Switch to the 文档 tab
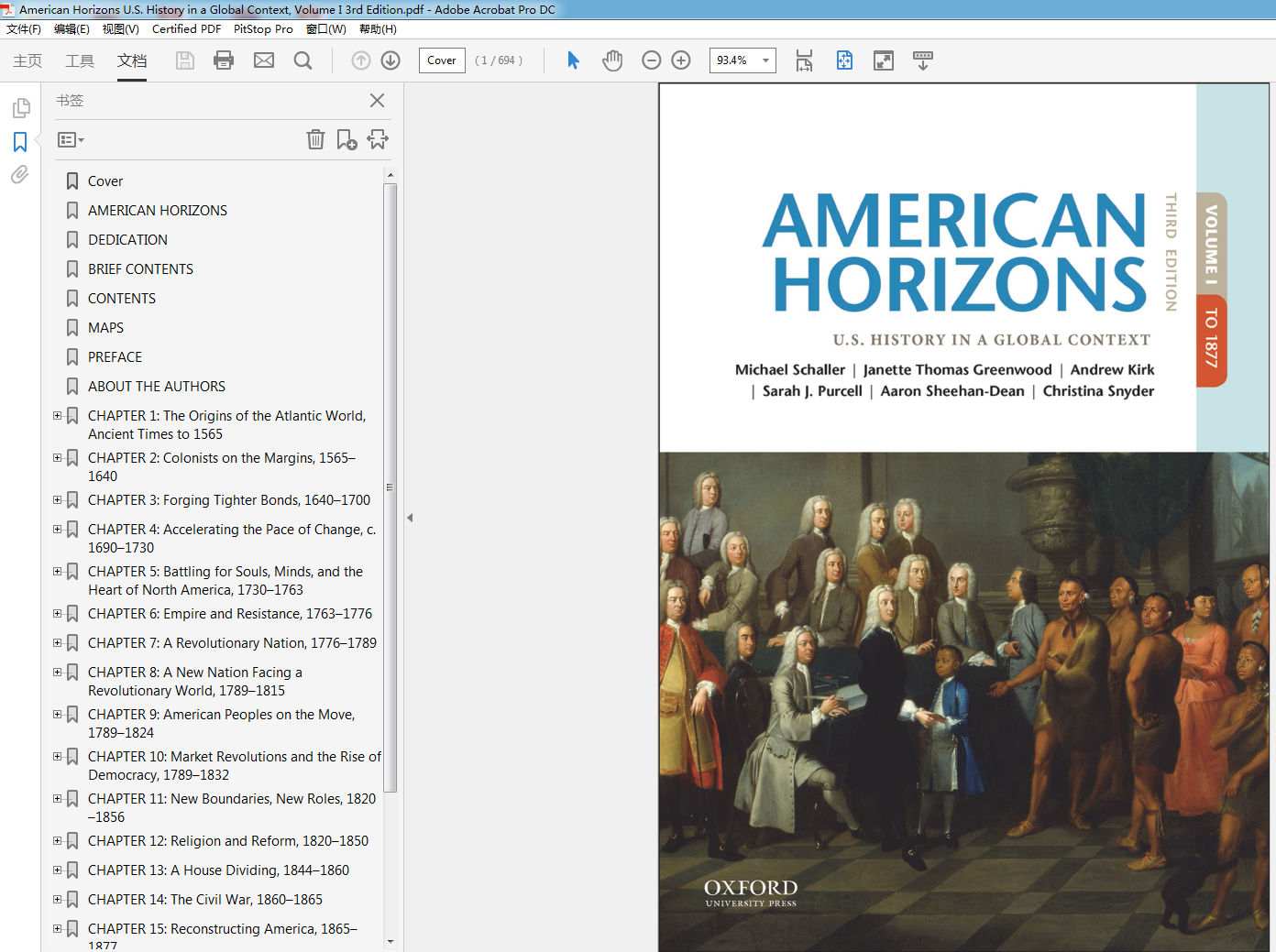This screenshot has height=952, width=1276. (132, 60)
